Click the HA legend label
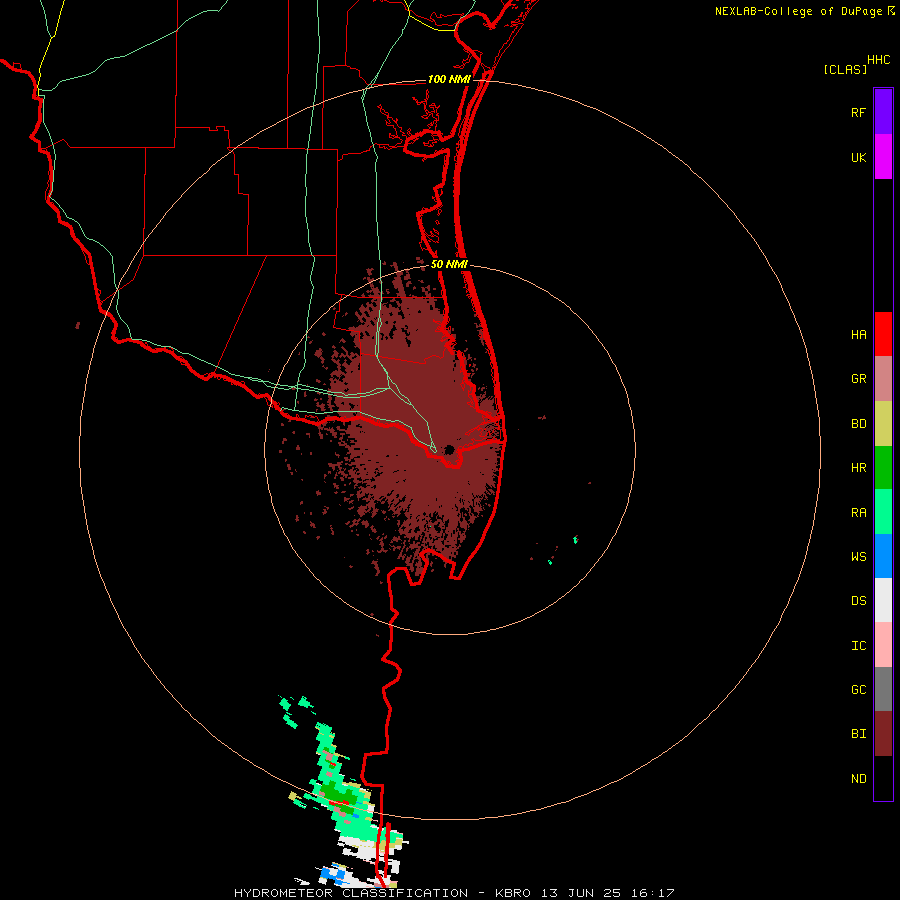The image size is (900, 900). [859, 335]
